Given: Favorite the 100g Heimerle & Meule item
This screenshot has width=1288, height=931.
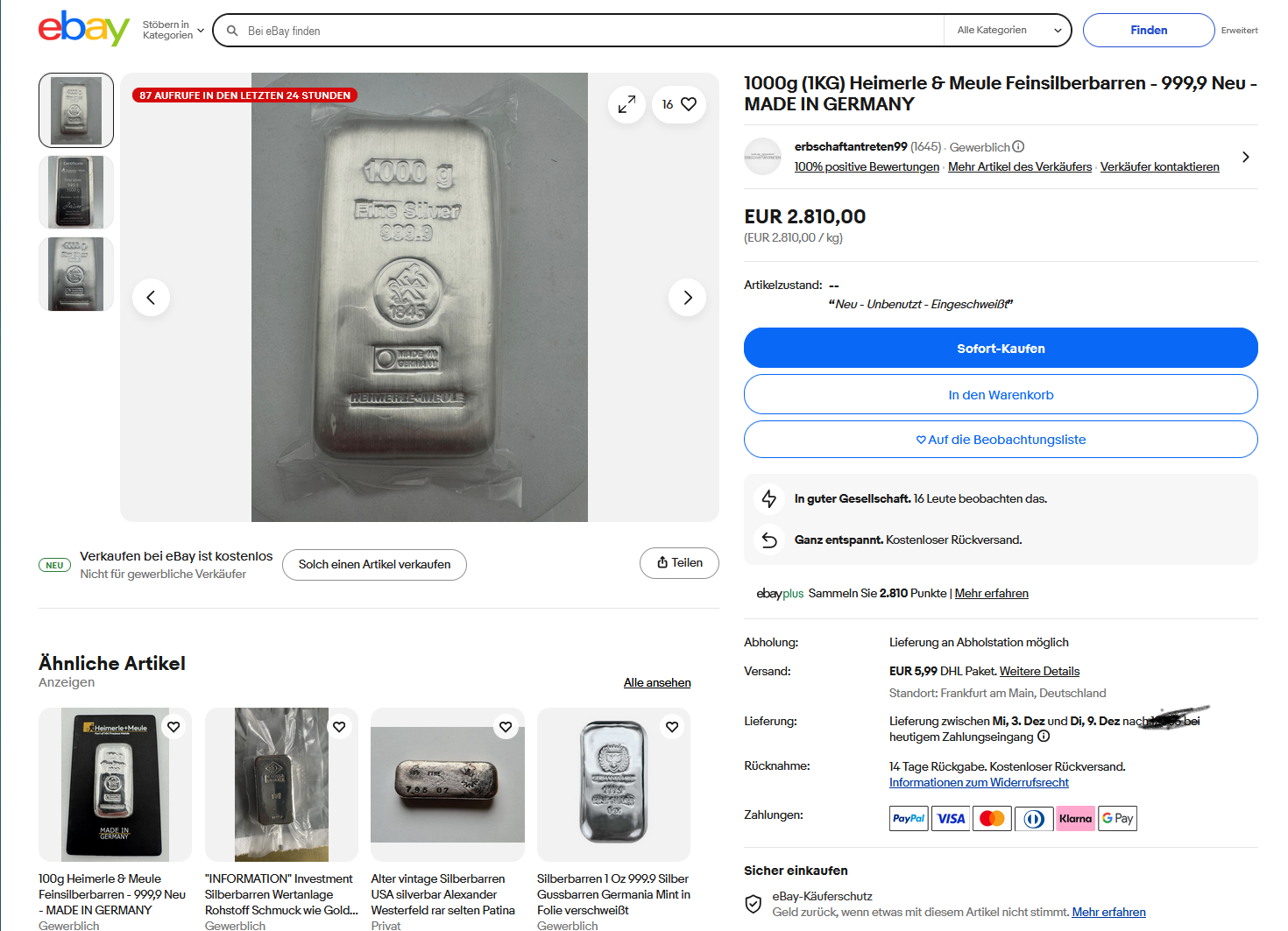Looking at the screenshot, I should [173, 727].
